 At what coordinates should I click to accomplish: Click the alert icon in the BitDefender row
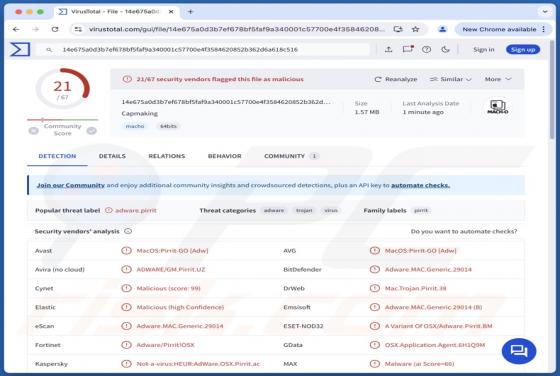(x=375, y=269)
